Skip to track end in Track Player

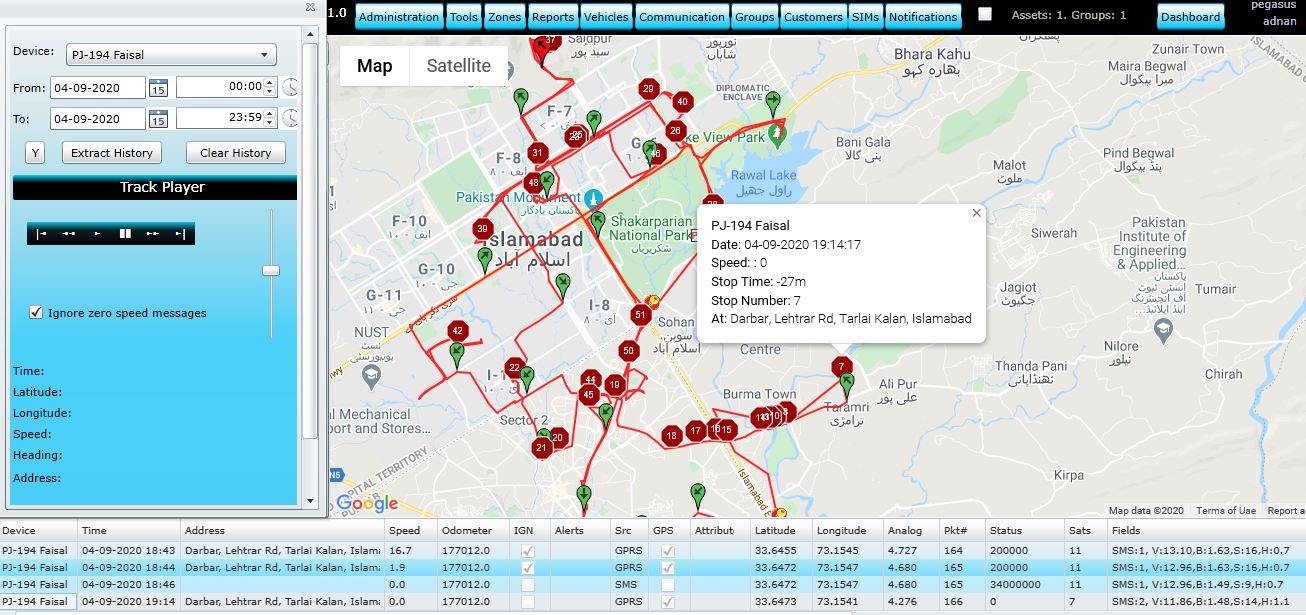point(180,234)
